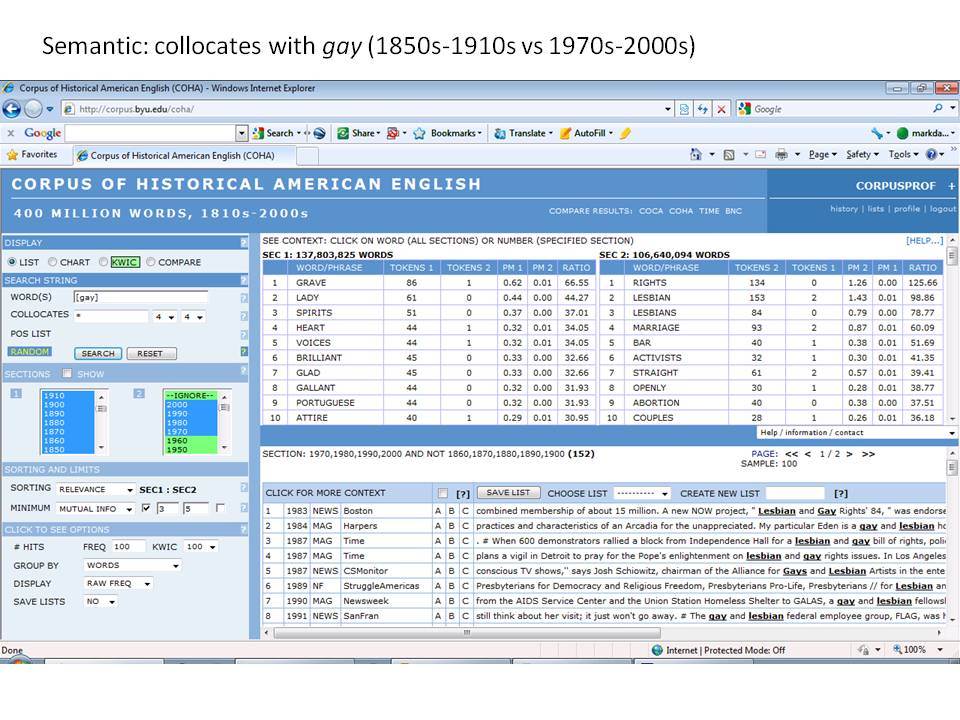Viewport: 960px width, 720px height.
Task: Click the Print icon in command bar
Action: 781,155
